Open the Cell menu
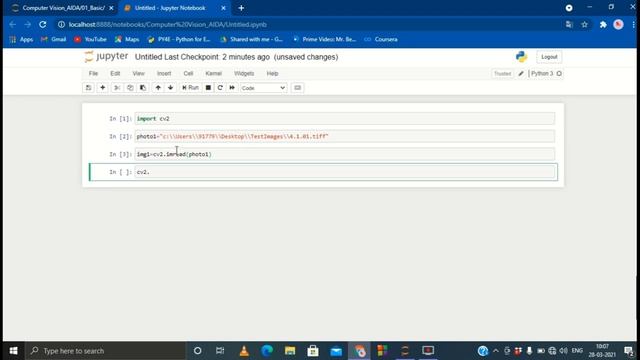This screenshot has width=640, height=360. 188,73
